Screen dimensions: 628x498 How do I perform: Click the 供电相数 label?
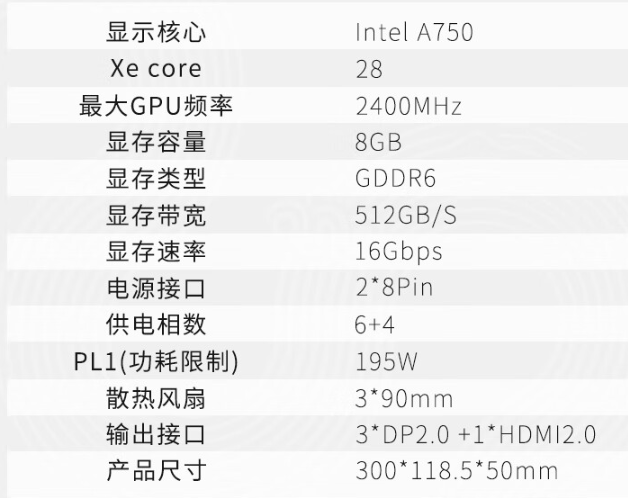[x=155, y=324]
